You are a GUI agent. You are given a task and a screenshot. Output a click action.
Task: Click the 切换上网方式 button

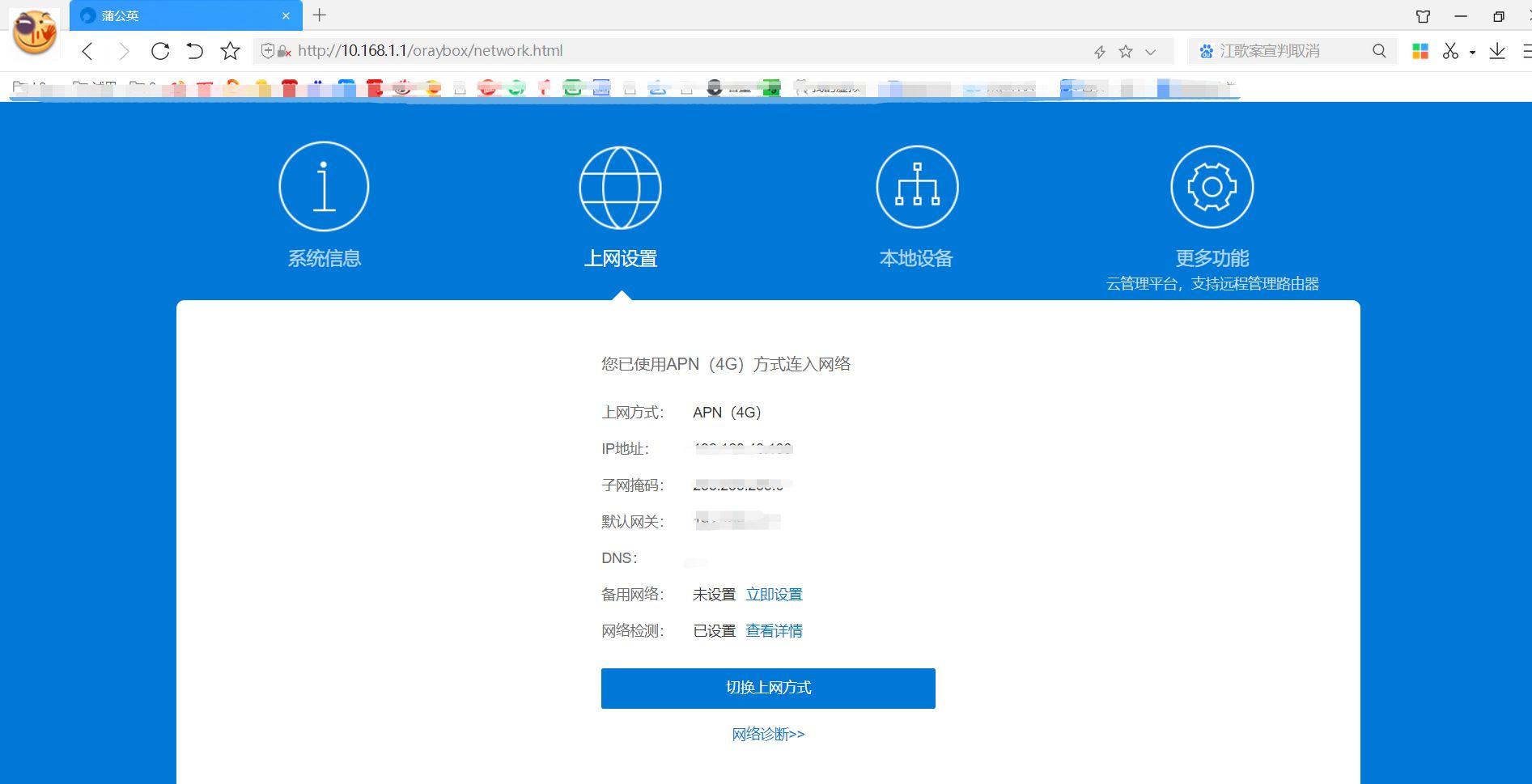[x=768, y=689]
